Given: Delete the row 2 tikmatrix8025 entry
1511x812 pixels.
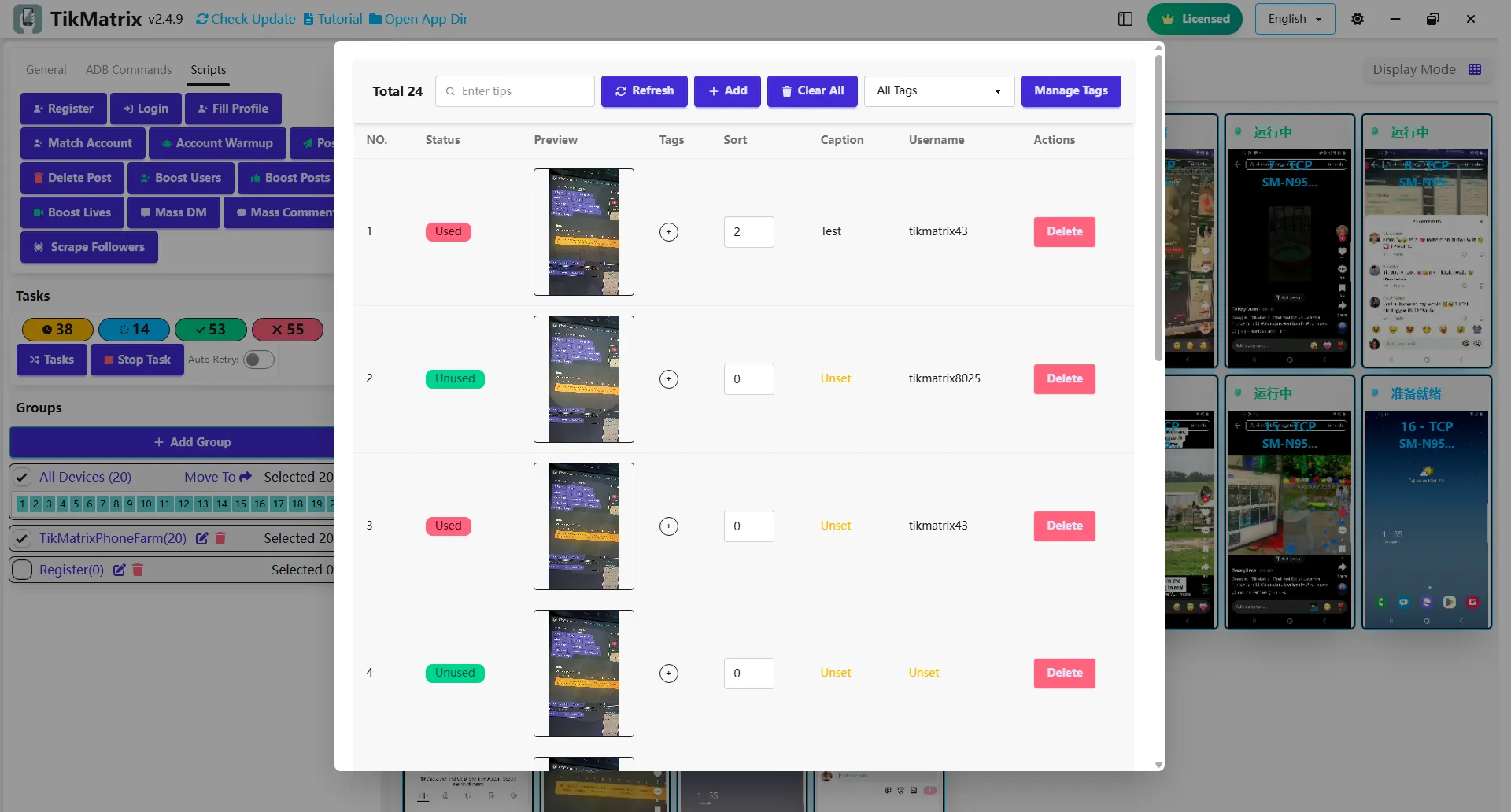Looking at the screenshot, I should (1064, 379).
